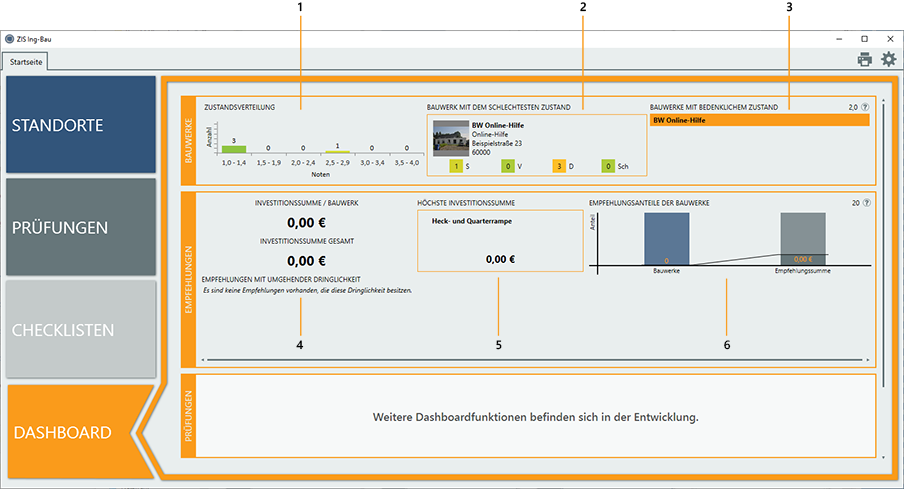The width and height of the screenshot is (904, 489).
Task: Click help icon beside Empfehlungsanteile der Bauwerke
Action: (866, 203)
